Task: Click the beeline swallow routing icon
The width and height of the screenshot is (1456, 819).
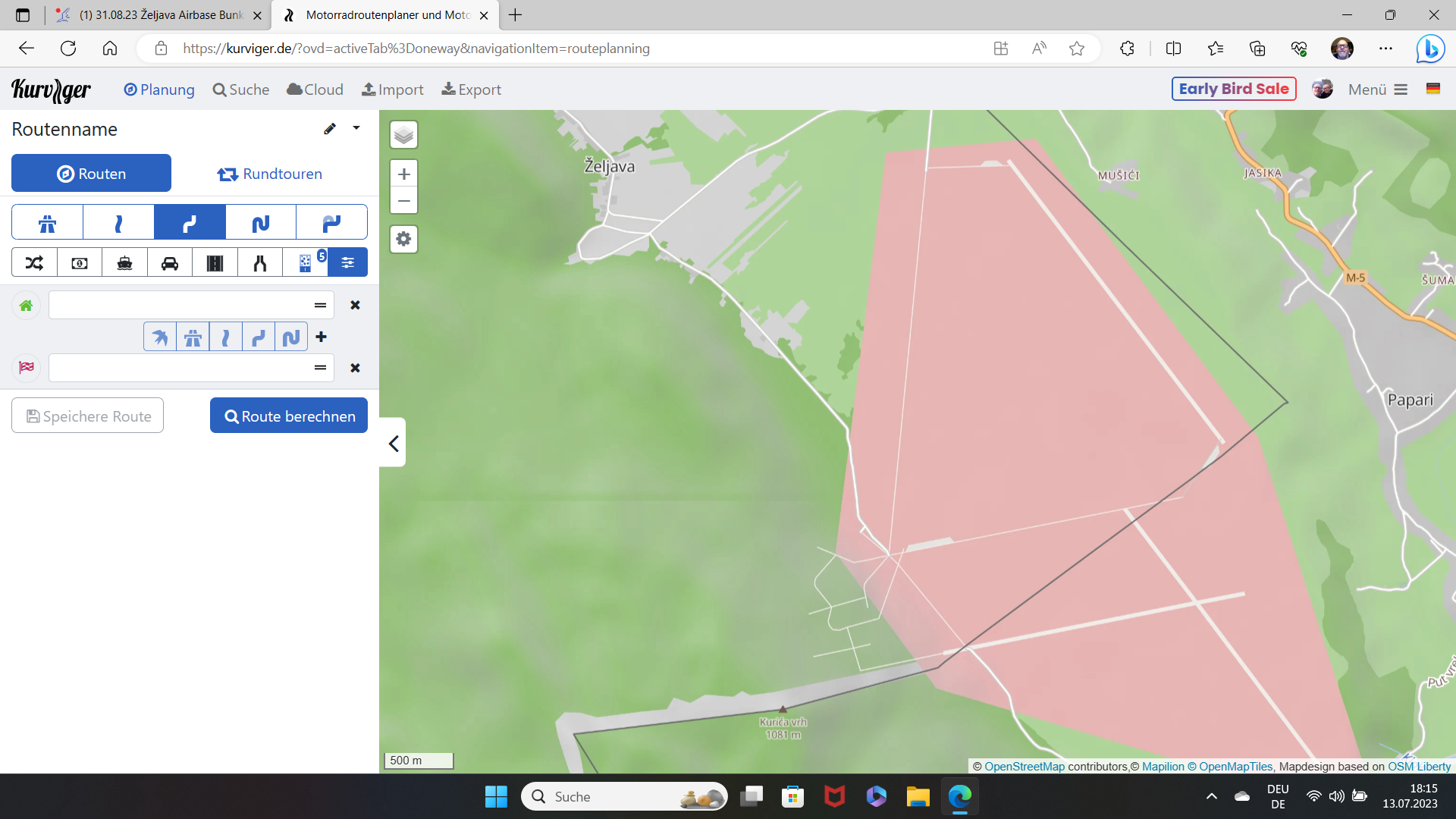Action: coord(160,337)
